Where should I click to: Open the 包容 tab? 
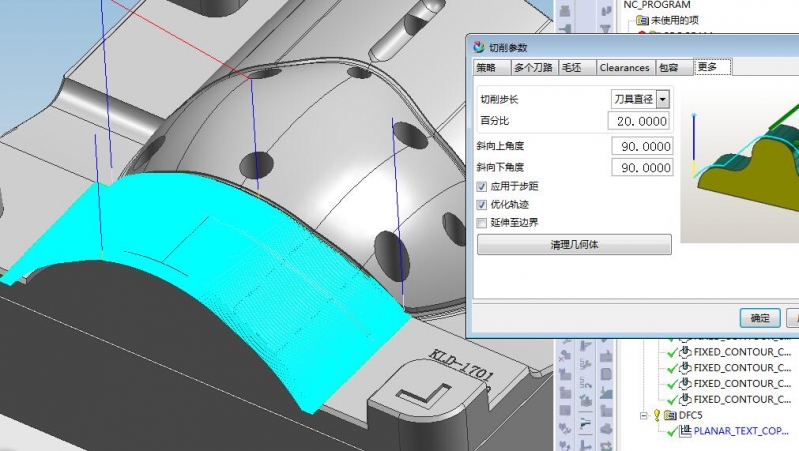coord(673,67)
